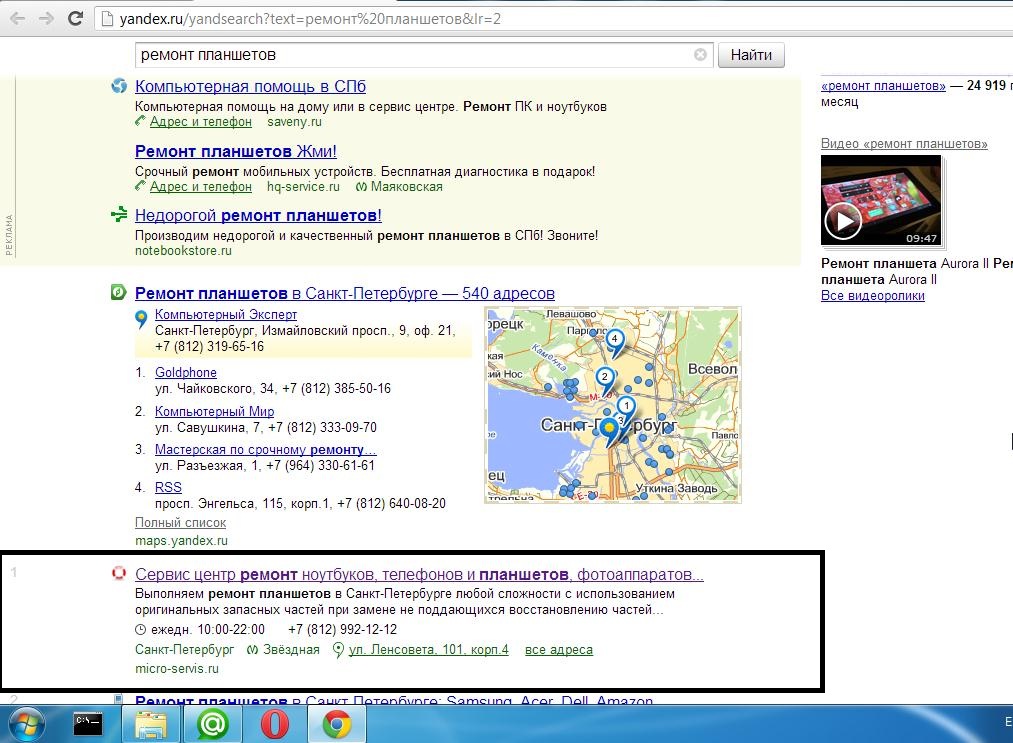The width and height of the screenshot is (1013, 743).
Task: Click the Компьютерный Эксперт map pin icon
Action: (x=141, y=319)
